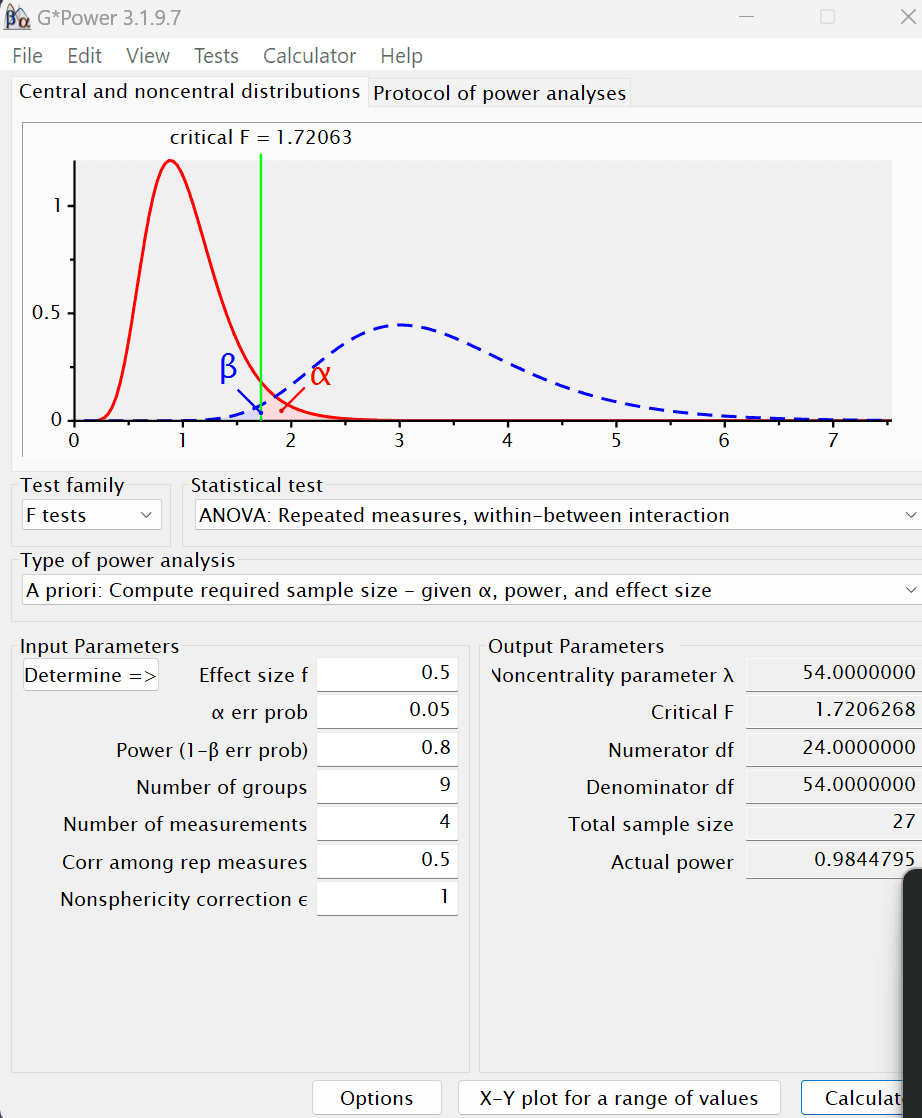The width and height of the screenshot is (922, 1118).
Task: Click the critical F = 1.72063 label
Action: 261,137
